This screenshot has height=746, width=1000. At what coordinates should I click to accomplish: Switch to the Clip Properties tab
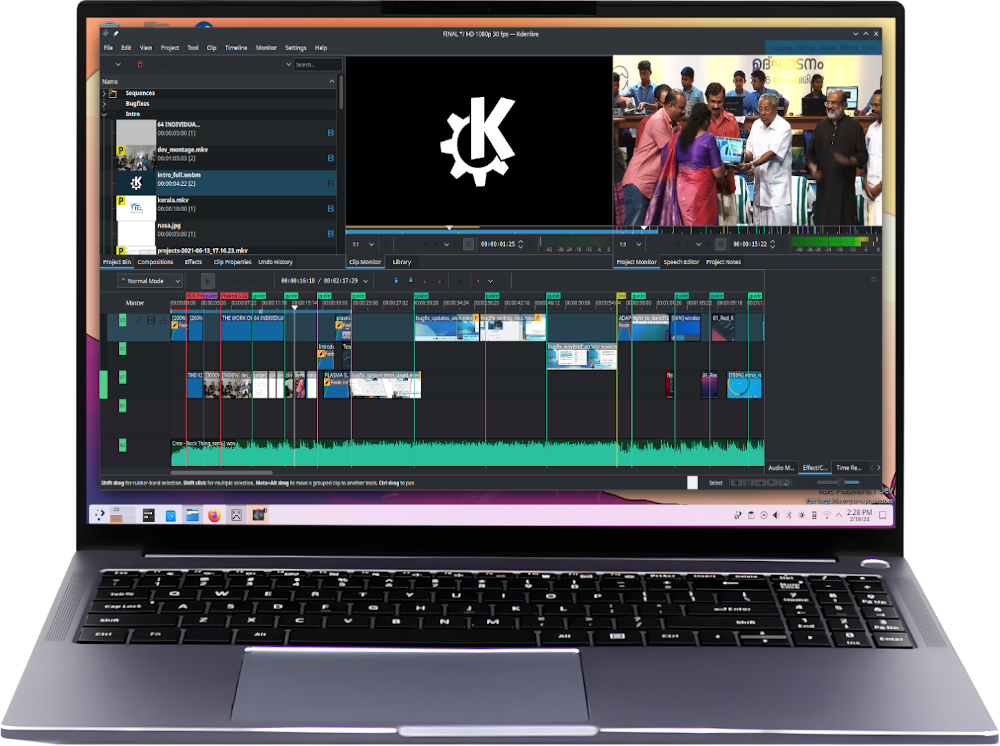coord(232,262)
